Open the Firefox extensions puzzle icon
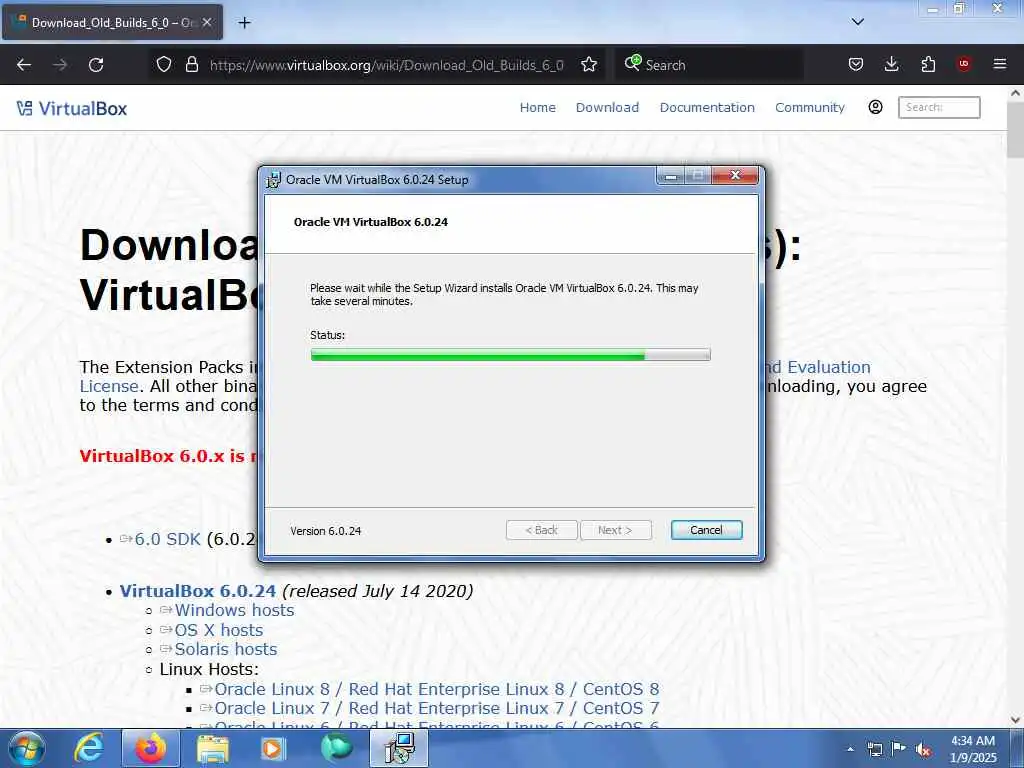 (x=928, y=65)
